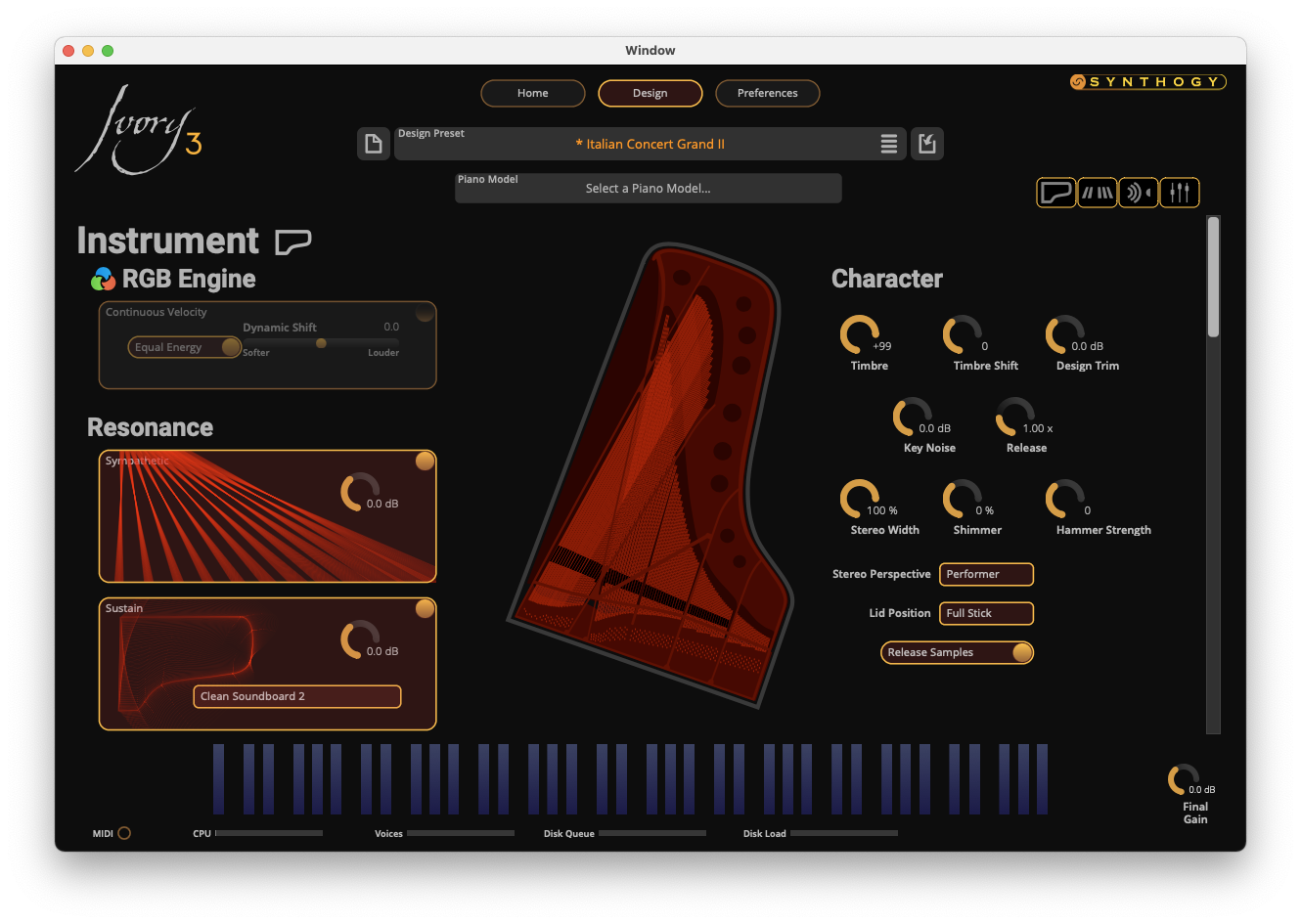Click the Sustain resonance gain knob
The height and width of the screenshot is (924, 1301).
(x=359, y=639)
